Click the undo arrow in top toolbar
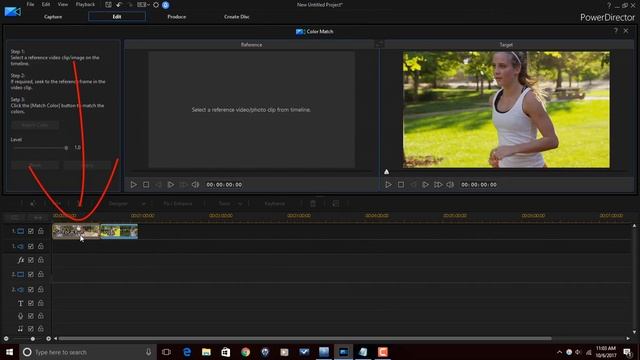Image resolution: width=640 pixels, height=360 pixels. 119,5
